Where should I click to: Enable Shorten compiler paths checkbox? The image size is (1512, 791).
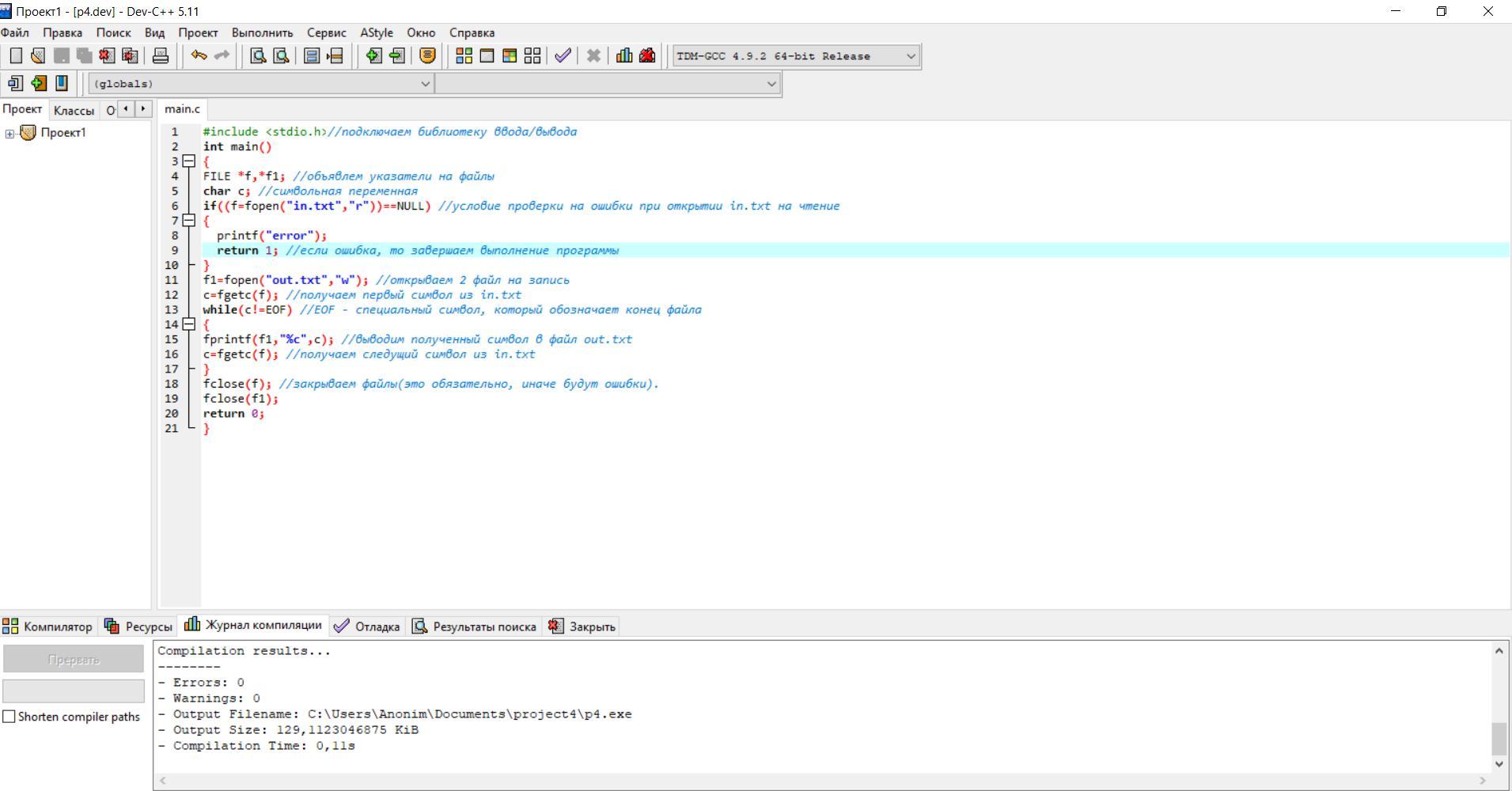pos(9,717)
